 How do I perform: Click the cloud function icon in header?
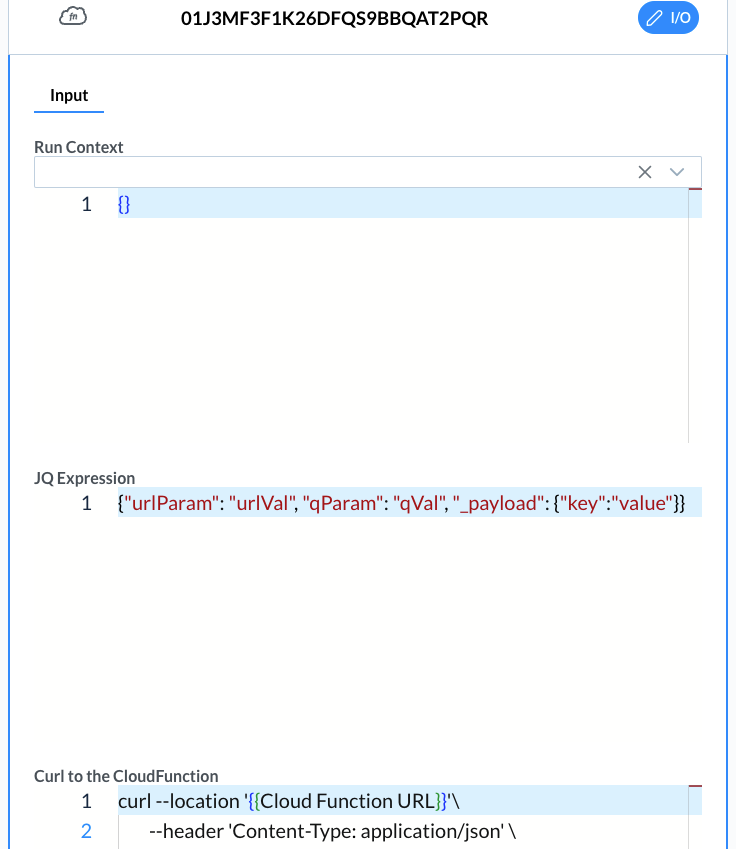73,16
